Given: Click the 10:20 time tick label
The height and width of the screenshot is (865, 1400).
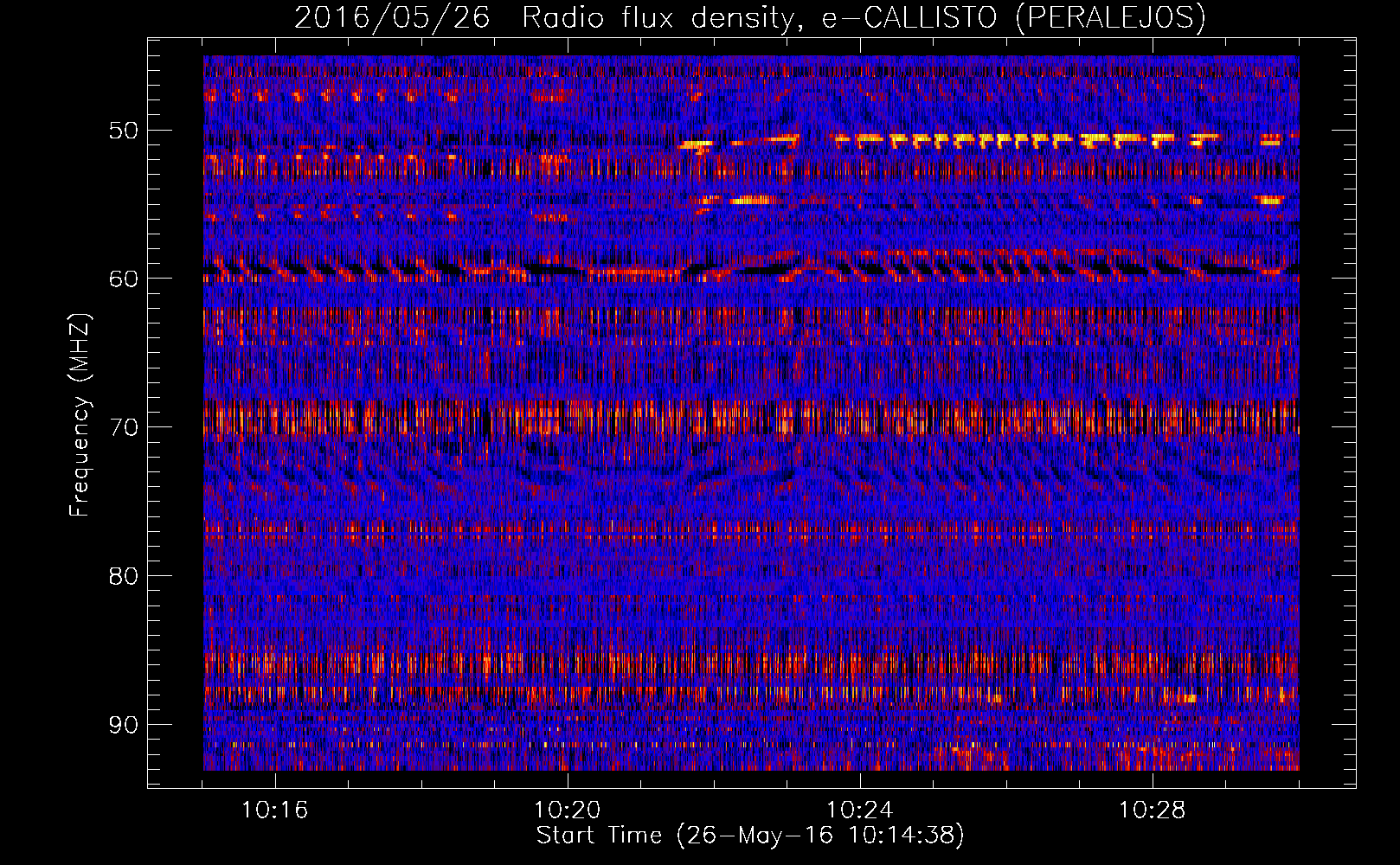Looking at the screenshot, I should click(568, 811).
